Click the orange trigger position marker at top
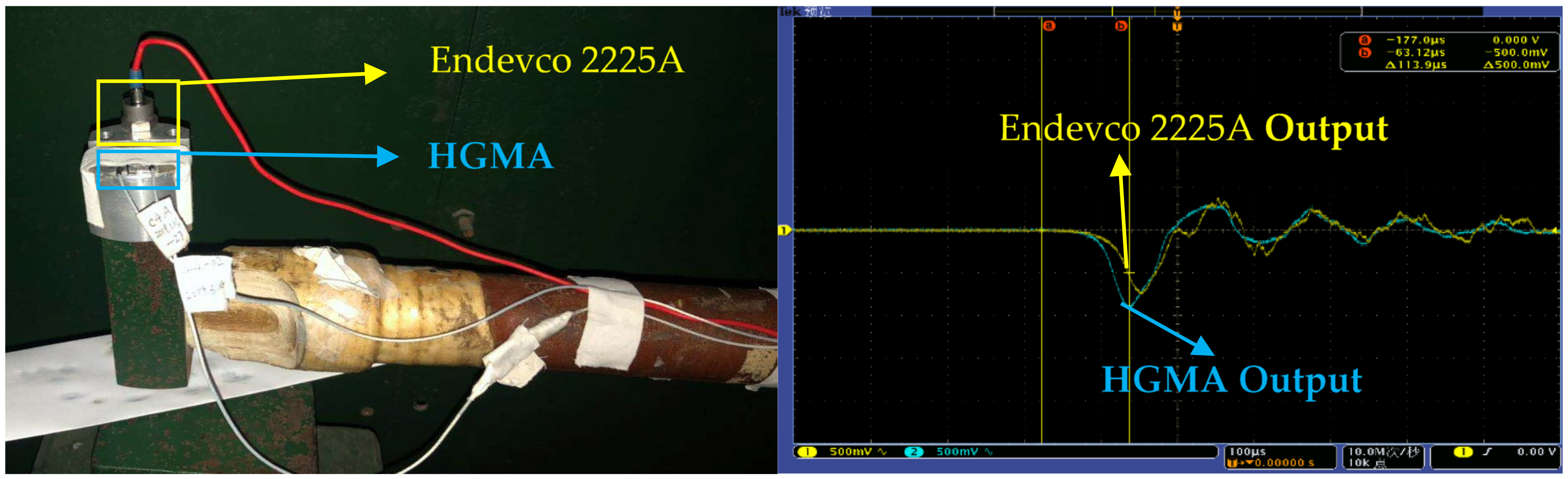Viewport: 1568px width, 479px height. pyautogui.click(x=1178, y=12)
